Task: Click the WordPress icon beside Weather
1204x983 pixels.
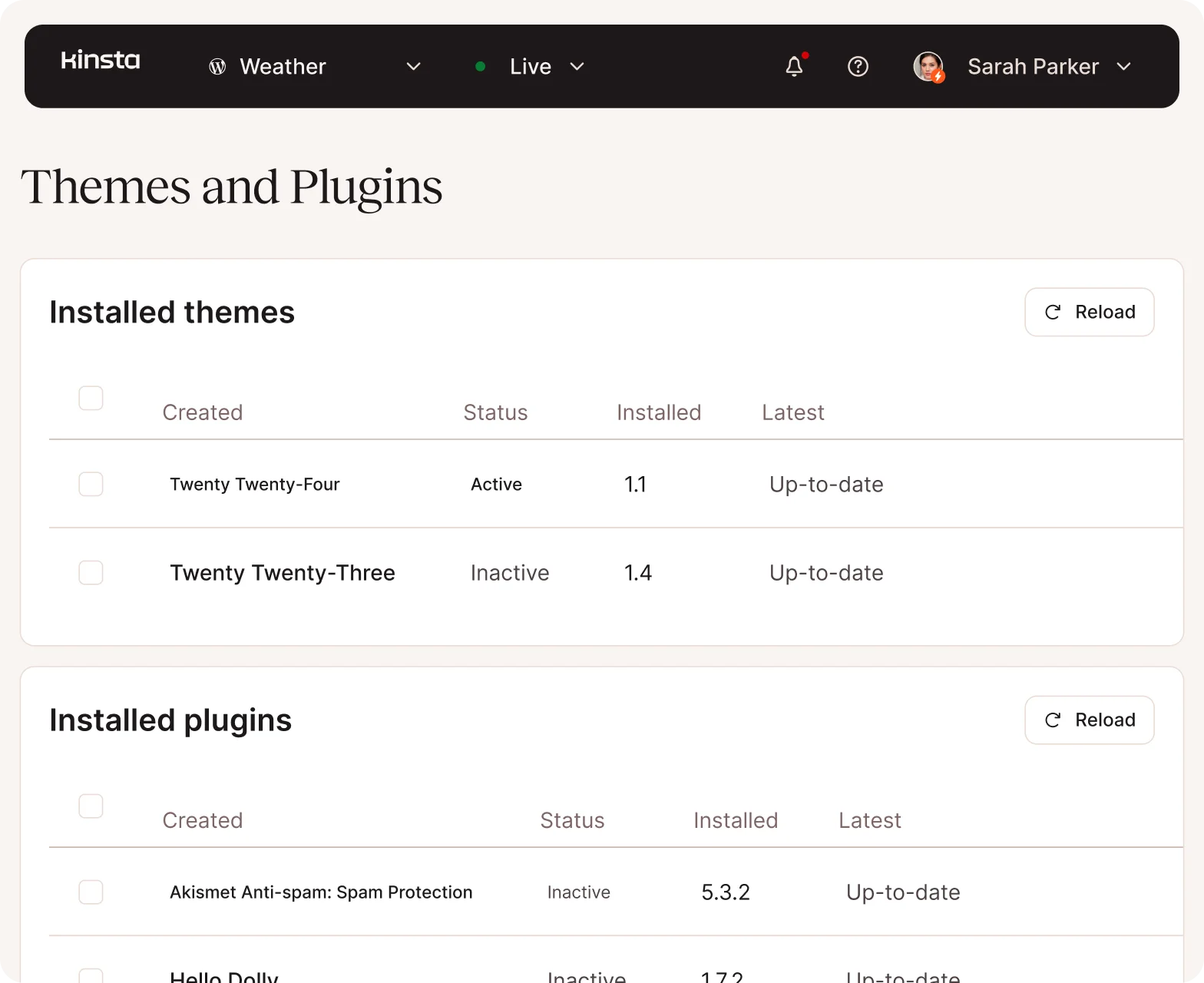Action: [217, 67]
